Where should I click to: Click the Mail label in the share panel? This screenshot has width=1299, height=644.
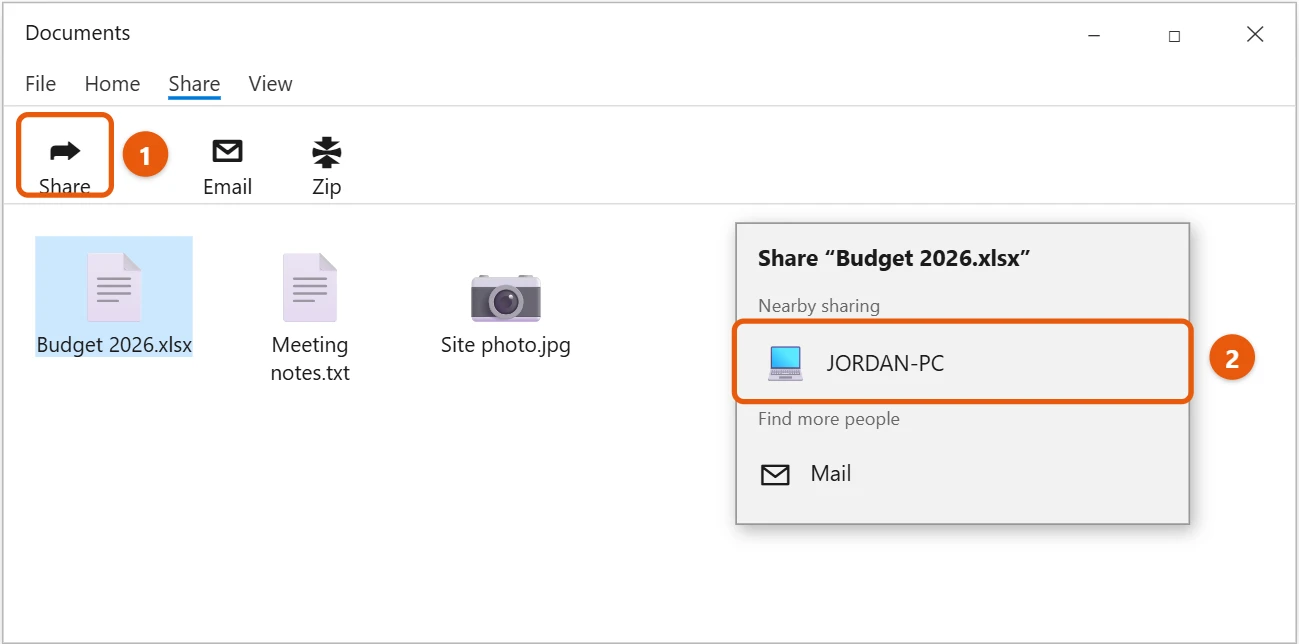[x=831, y=474]
